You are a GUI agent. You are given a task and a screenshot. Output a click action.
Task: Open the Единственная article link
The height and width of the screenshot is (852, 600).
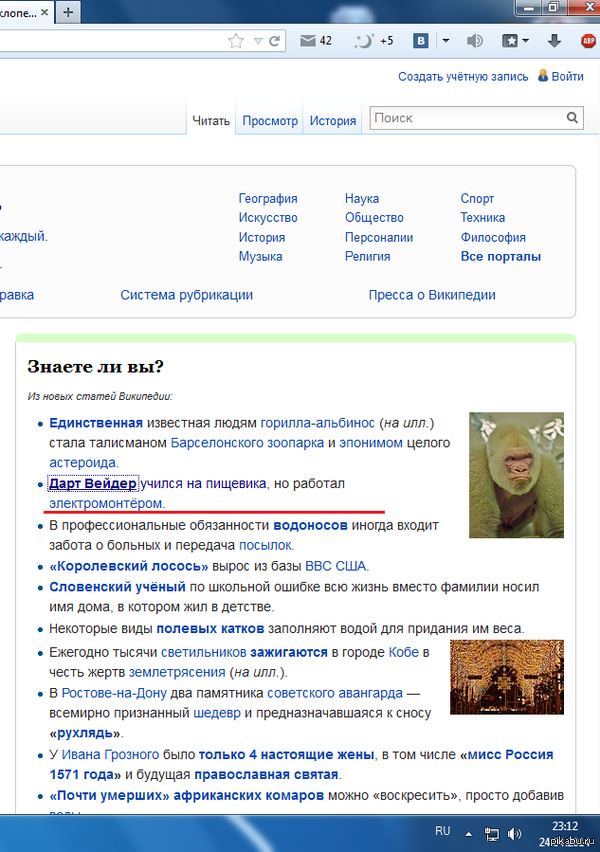tap(96, 423)
